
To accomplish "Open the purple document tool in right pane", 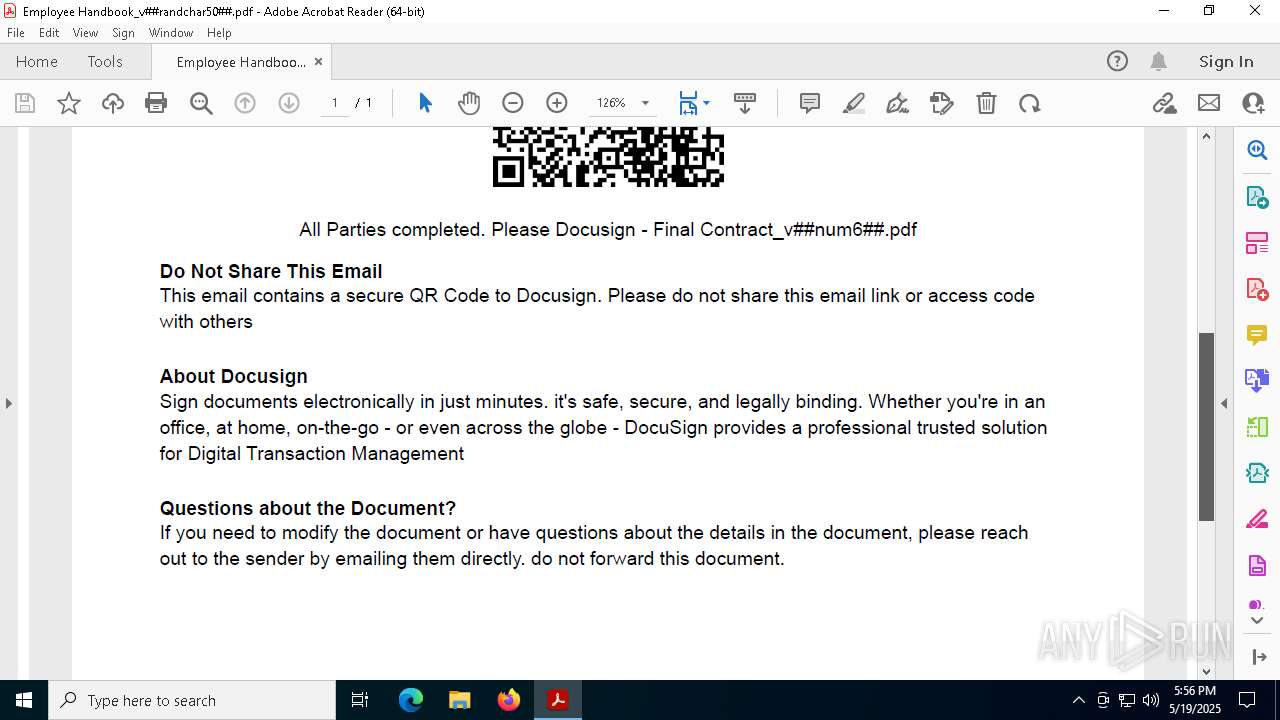I will (1257, 566).
